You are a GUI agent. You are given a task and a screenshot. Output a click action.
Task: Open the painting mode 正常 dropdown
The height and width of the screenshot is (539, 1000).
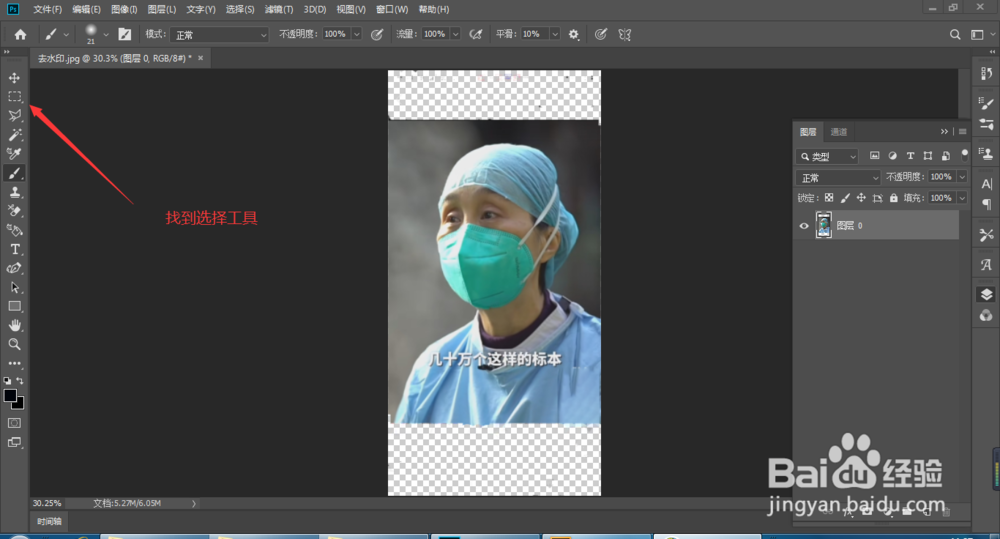[x=219, y=34]
